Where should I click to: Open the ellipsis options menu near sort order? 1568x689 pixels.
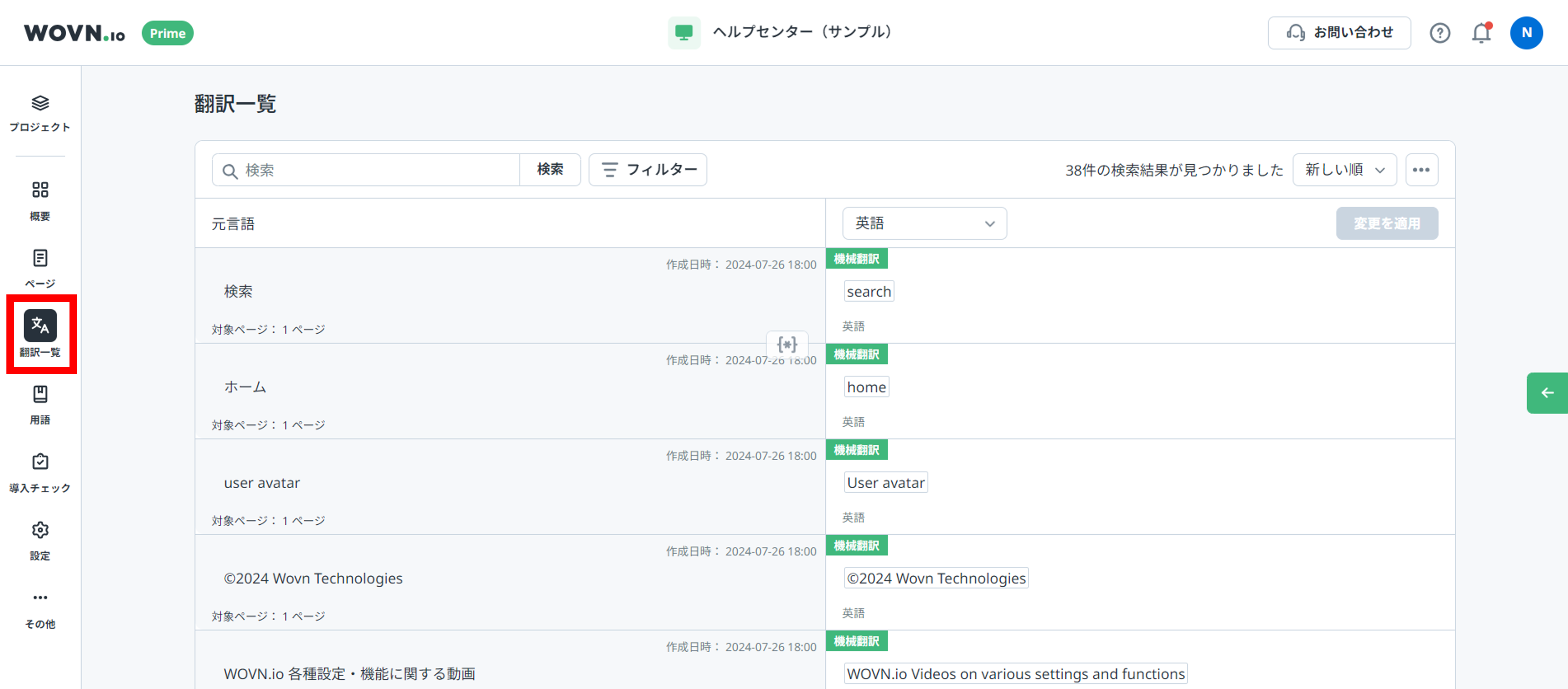click(1422, 170)
